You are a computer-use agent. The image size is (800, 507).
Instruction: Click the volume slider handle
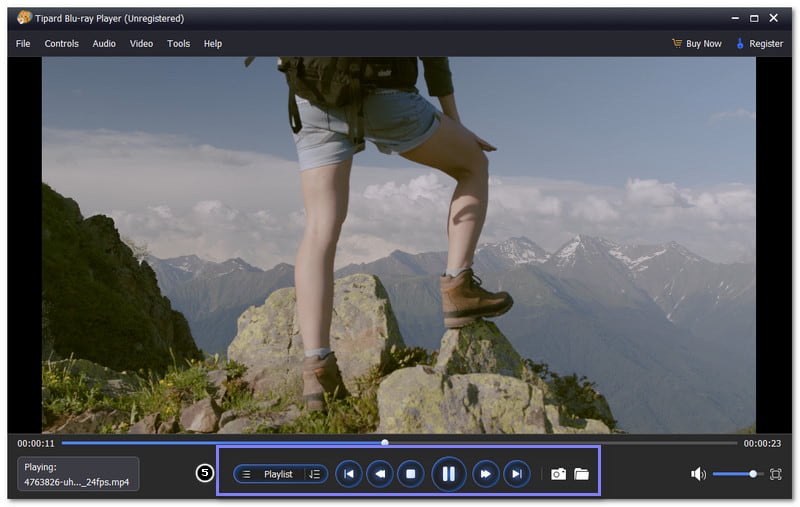(x=753, y=474)
